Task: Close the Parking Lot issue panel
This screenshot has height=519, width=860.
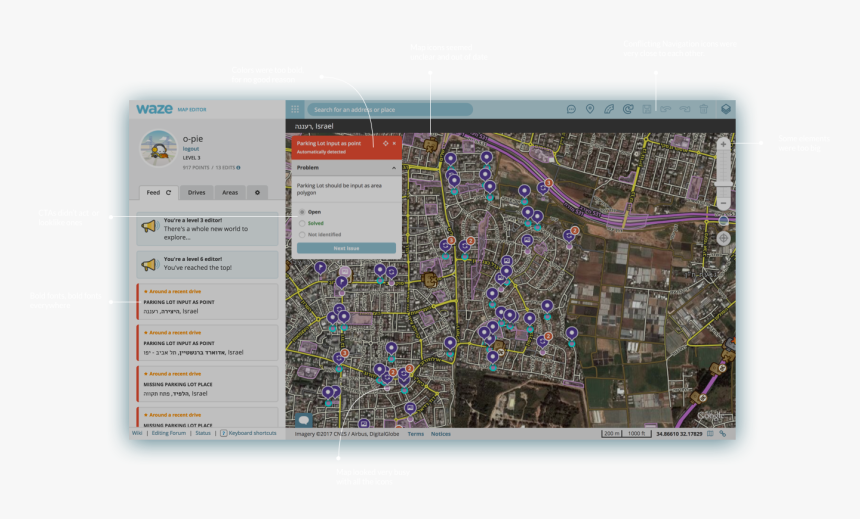Action: point(394,143)
